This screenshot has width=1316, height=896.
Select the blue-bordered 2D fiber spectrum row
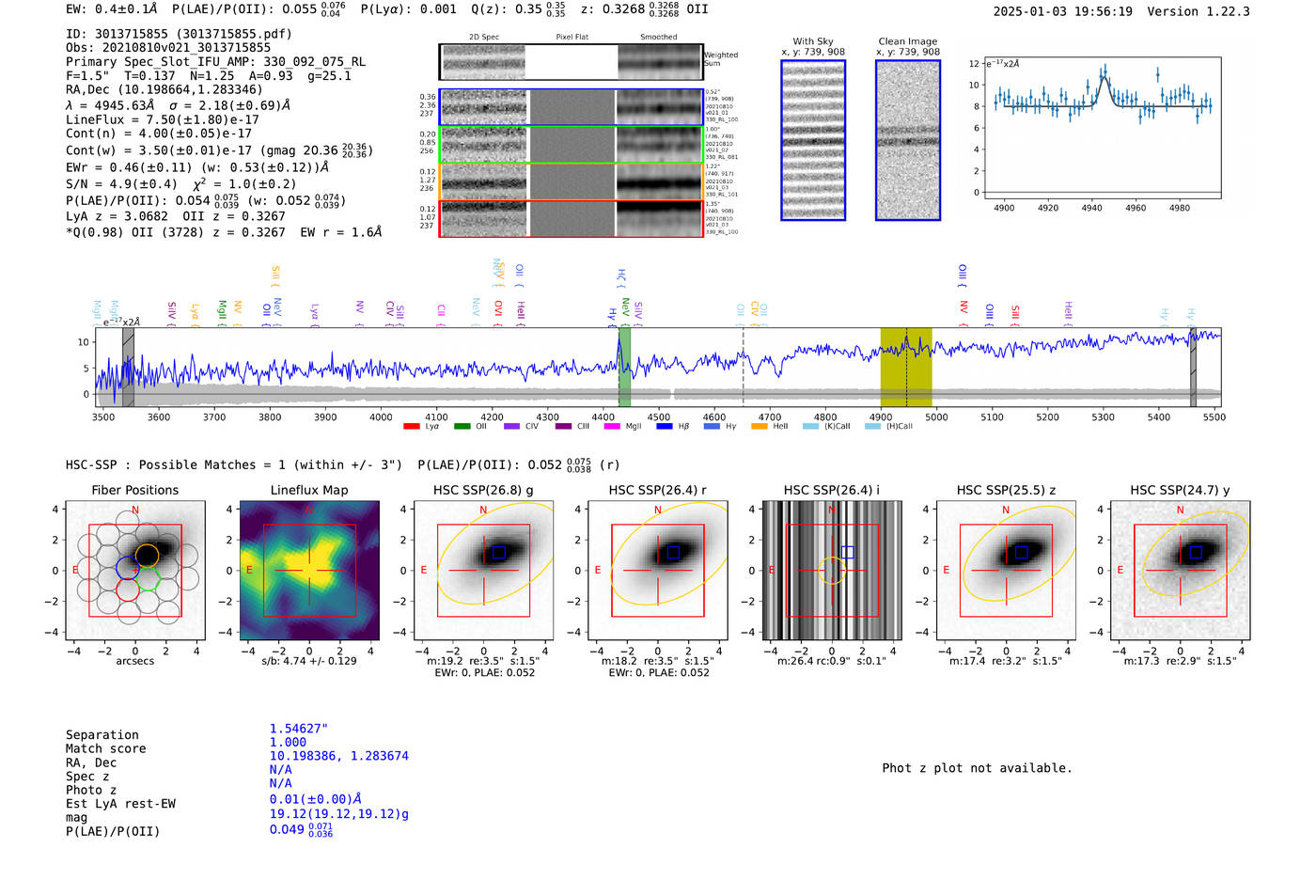pyautogui.click(x=572, y=107)
